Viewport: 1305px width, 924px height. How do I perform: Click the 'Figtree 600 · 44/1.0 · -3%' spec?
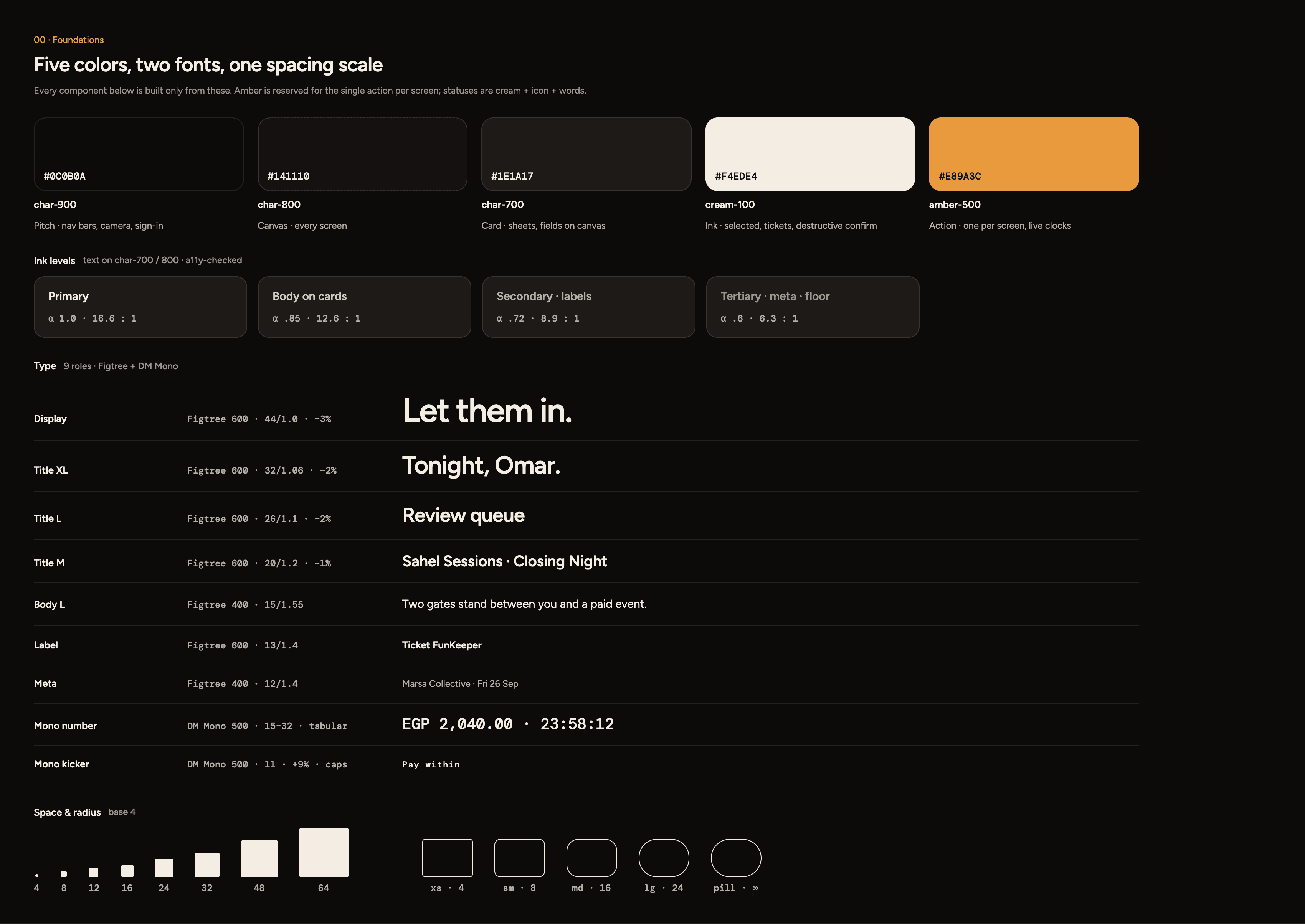point(259,419)
